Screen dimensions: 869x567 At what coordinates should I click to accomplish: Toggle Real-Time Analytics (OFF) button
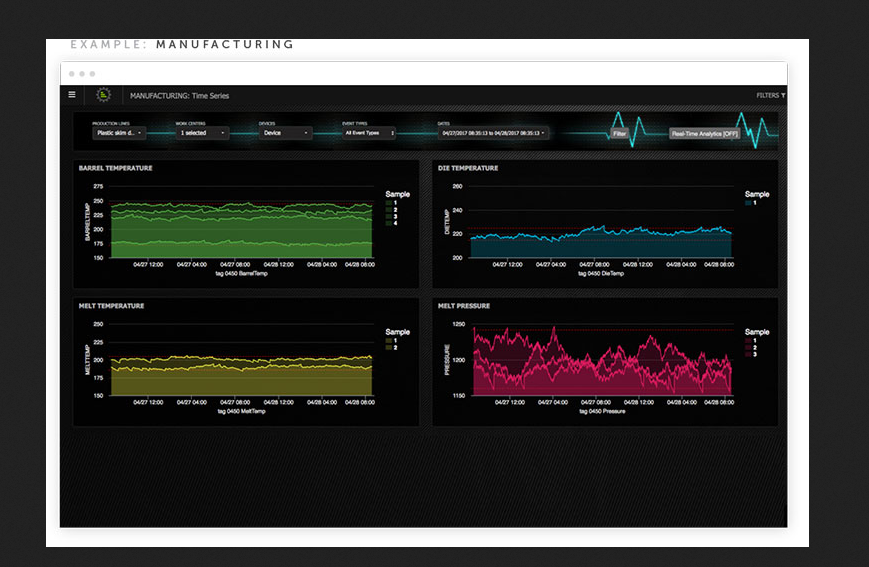pyautogui.click(x=705, y=133)
